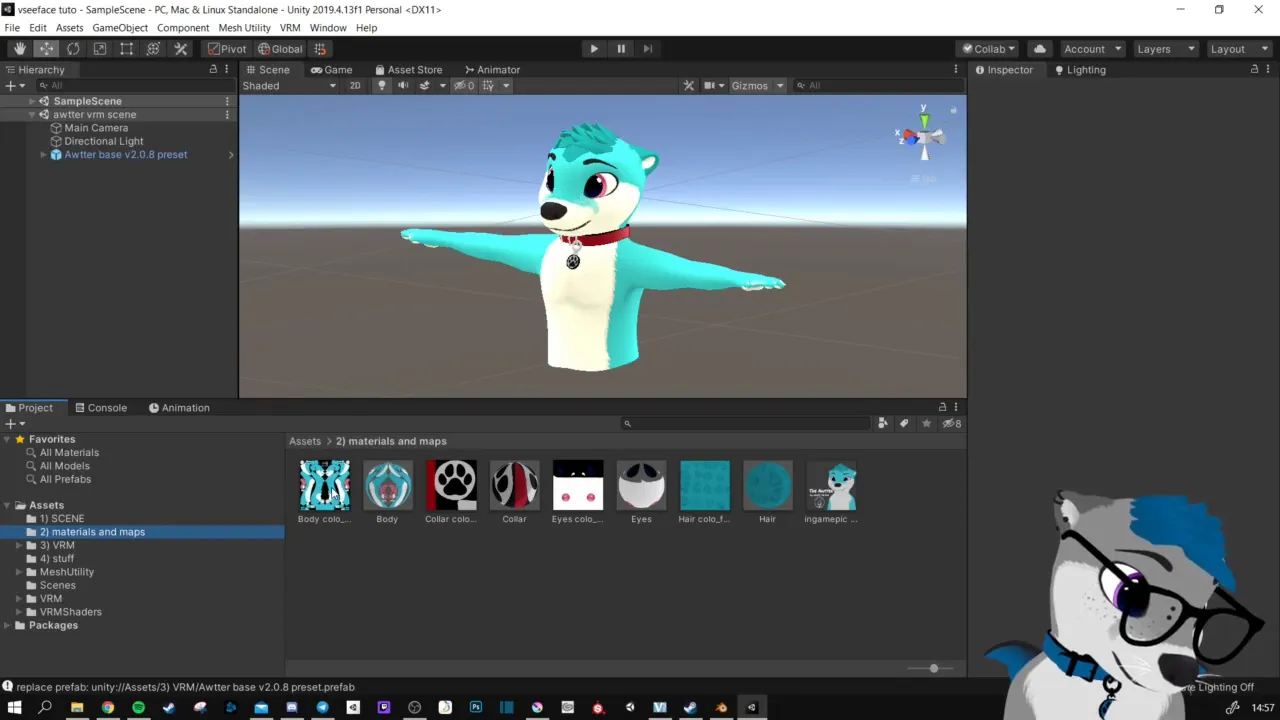Select the Hand tool
This screenshot has width=1280, height=720.
pyautogui.click(x=20, y=49)
